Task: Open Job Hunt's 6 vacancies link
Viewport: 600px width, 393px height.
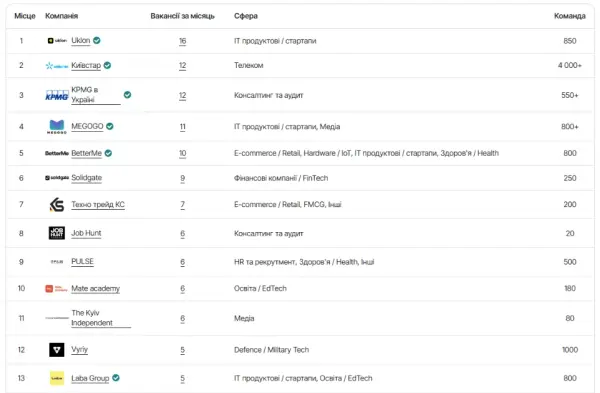Action: (183, 233)
